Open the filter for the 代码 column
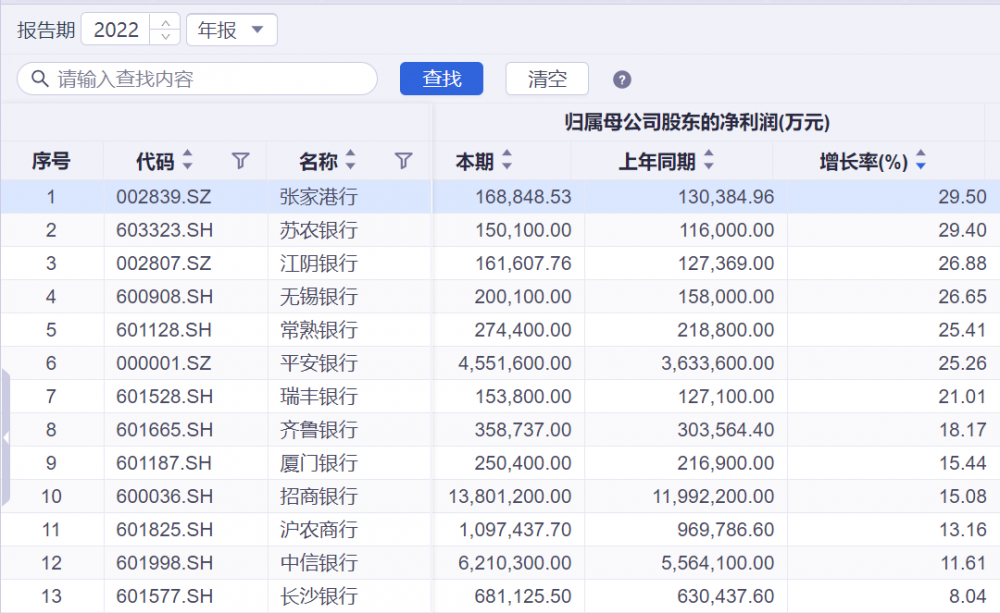Image resolution: width=1000 pixels, height=613 pixels. point(240,161)
